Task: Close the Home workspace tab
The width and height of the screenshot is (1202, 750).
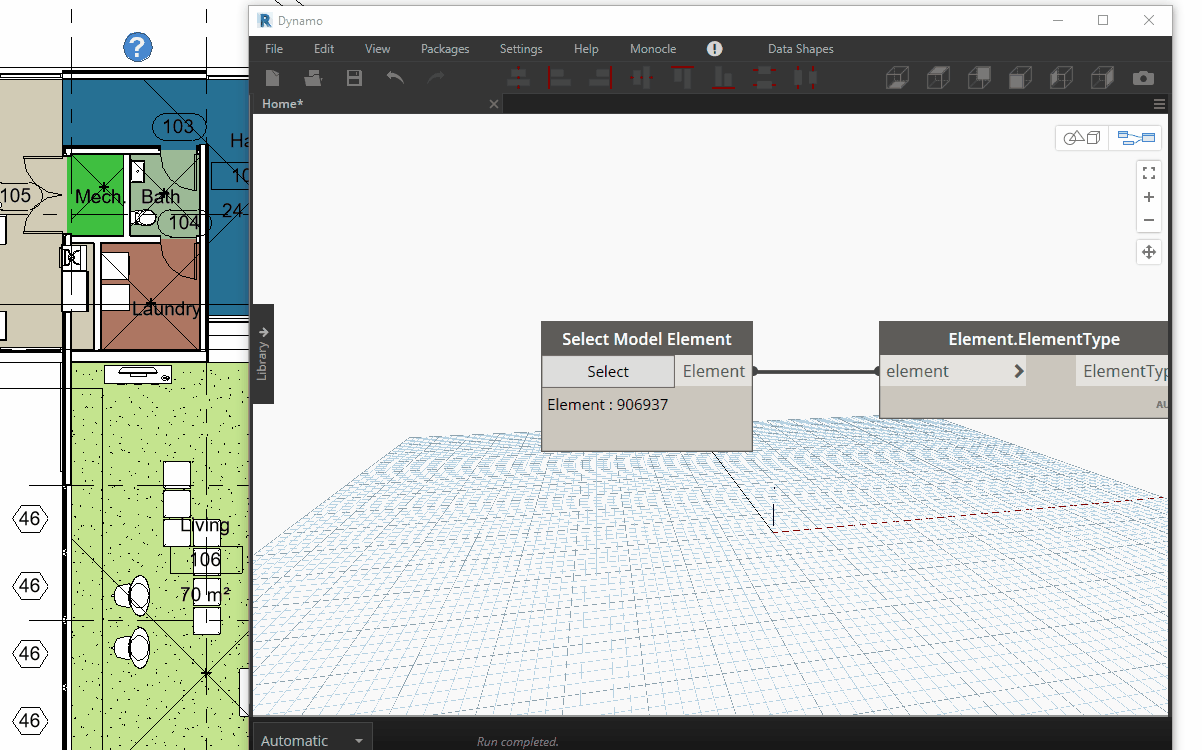Action: (x=493, y=104)
